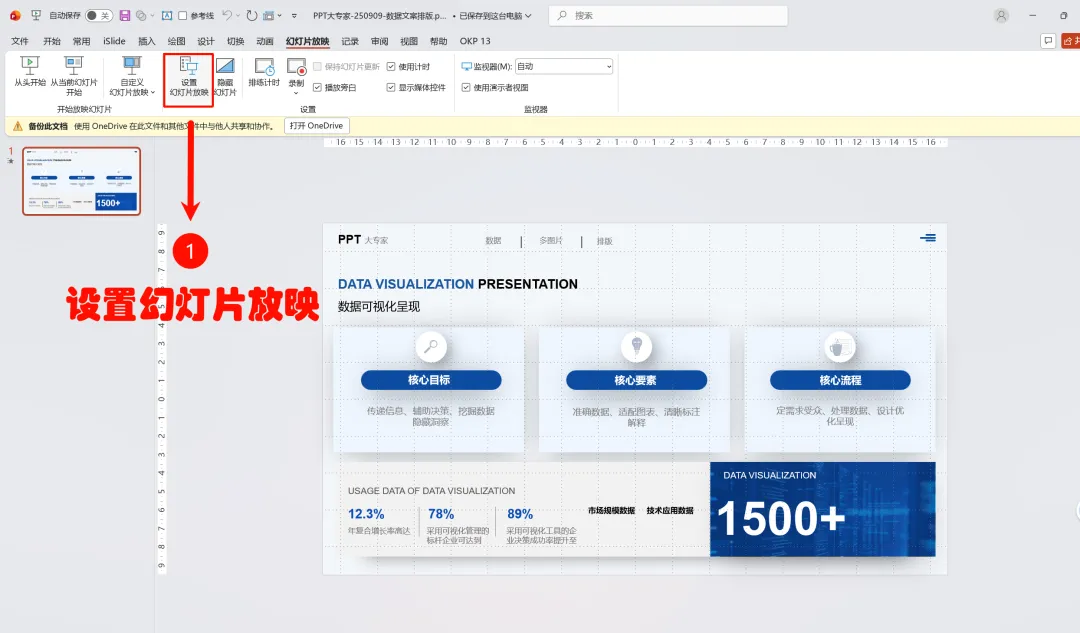
Task: Toggle 保持幻灯片更新 checkbox
Action: tap(318, 67)
